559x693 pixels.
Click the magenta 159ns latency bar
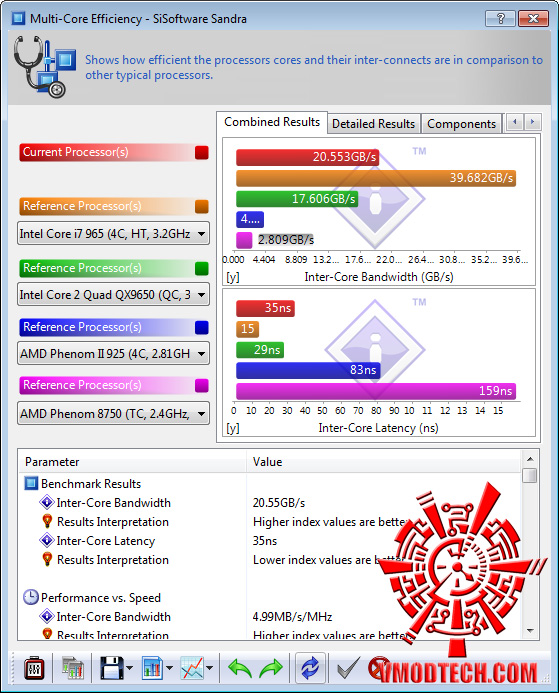coord(376,391)
